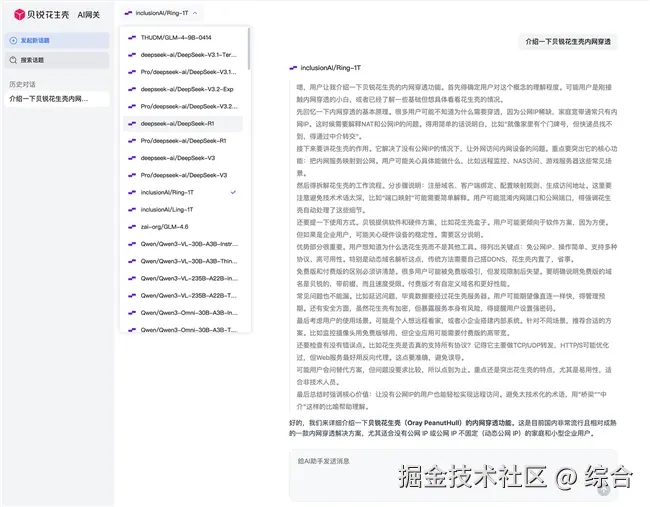Viewport: 650px width, 507px height.
Task: Click the icon beside deepseek-ai/DeepSeek-V3.2-Exp
Action: click(132, 89)
